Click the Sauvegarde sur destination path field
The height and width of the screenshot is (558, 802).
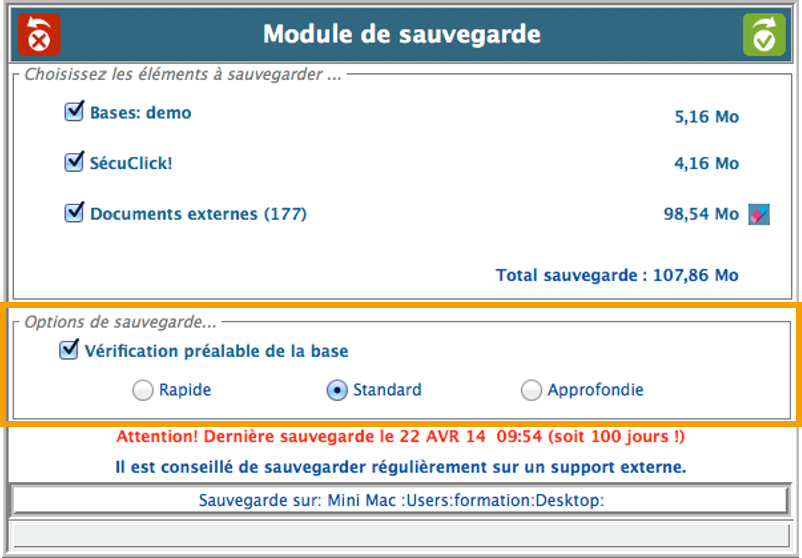tap(400, 500)
